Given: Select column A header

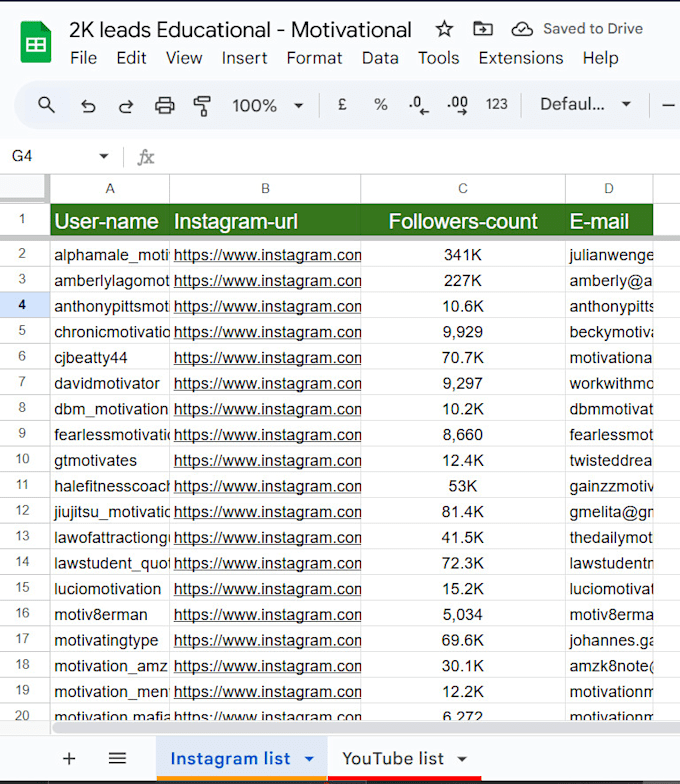Looking at the screenshot, I should pos(110,188).
